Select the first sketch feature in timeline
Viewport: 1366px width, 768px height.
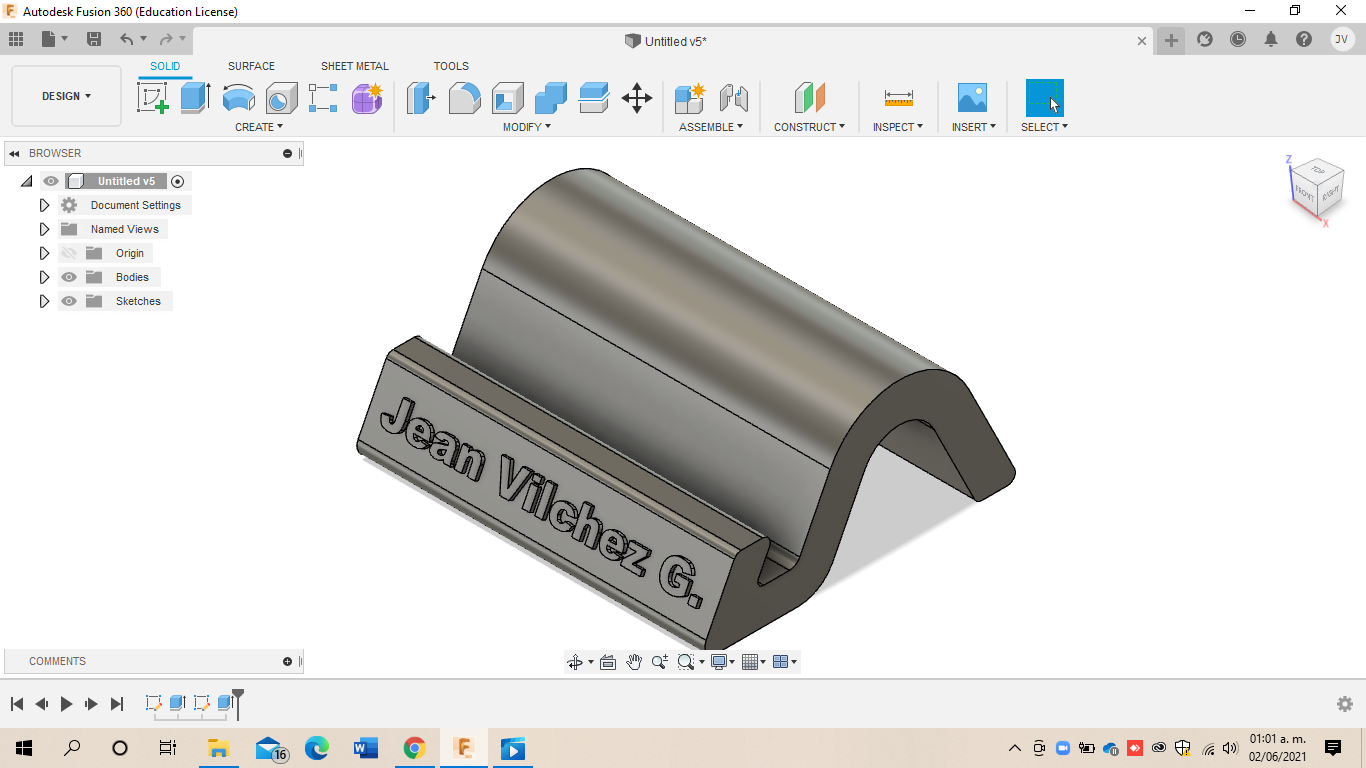[153, 703]
